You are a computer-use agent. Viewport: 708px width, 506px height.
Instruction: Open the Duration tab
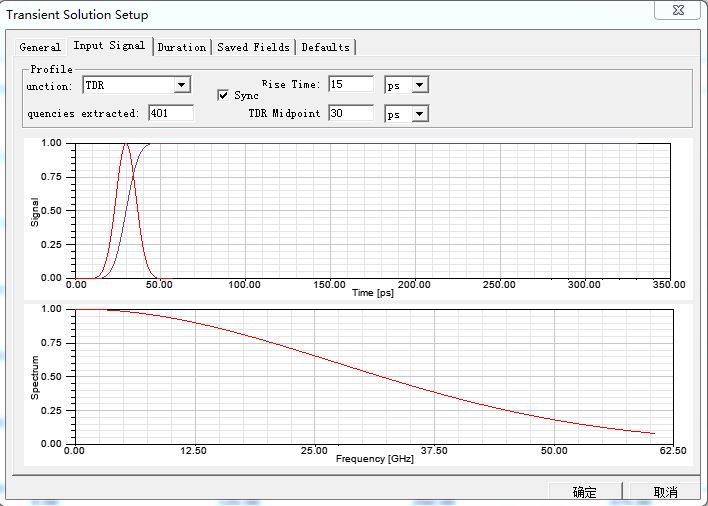[x=182, y=47]
